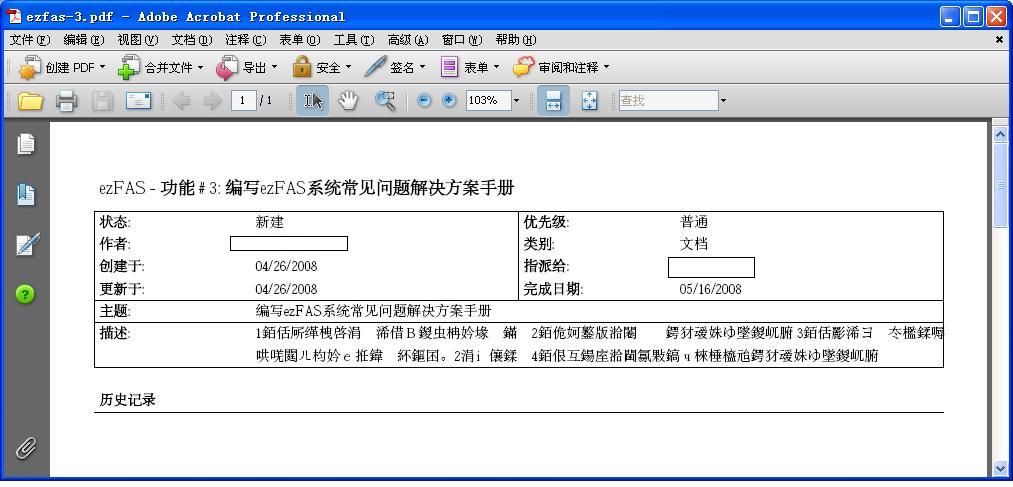1013x487 pixels.
Task: Expand the 创建 PDF dropdown arrow
Action: tap(102, 67)
